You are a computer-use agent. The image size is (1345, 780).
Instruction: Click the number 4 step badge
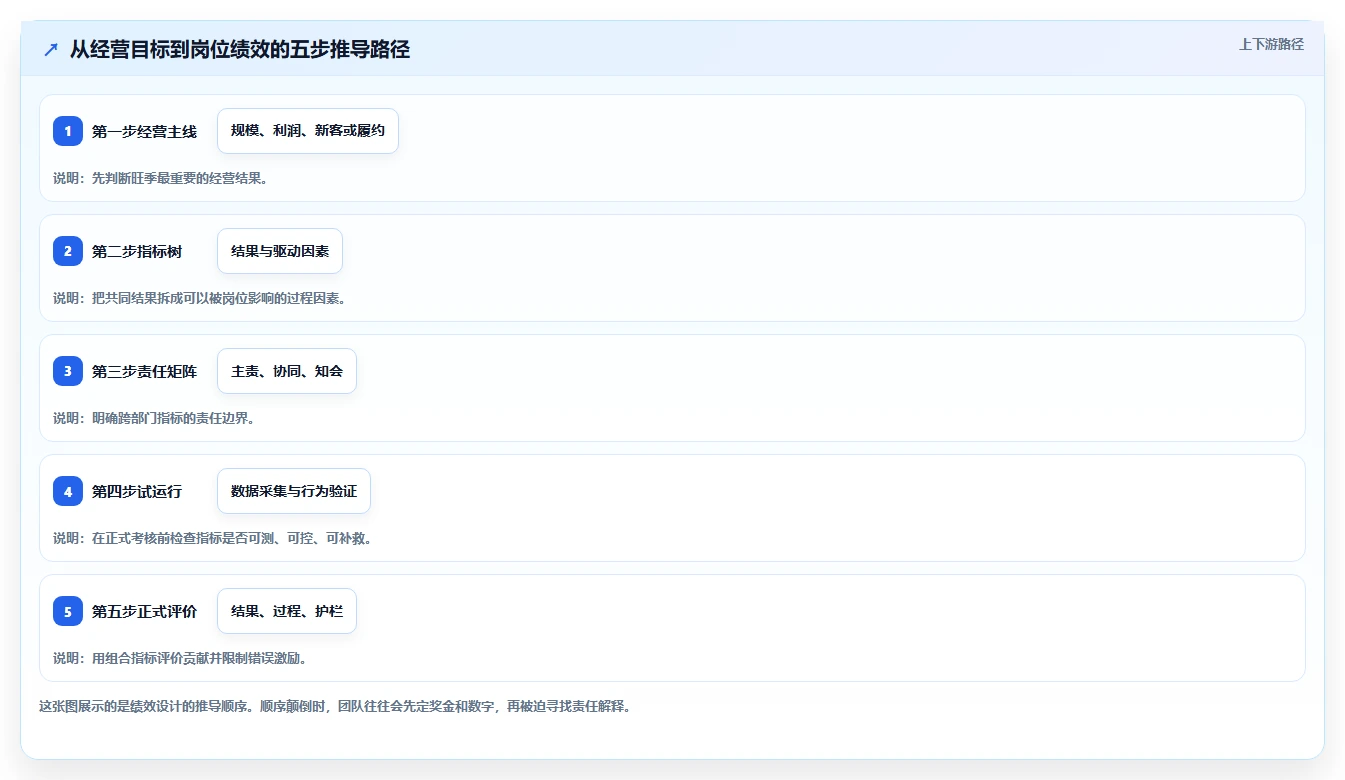68,491
